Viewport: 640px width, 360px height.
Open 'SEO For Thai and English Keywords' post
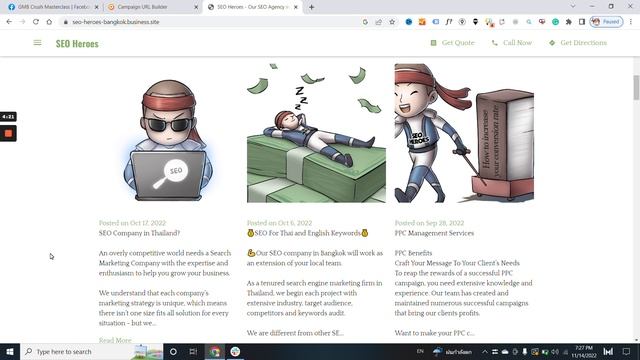[x=308, y=233]
